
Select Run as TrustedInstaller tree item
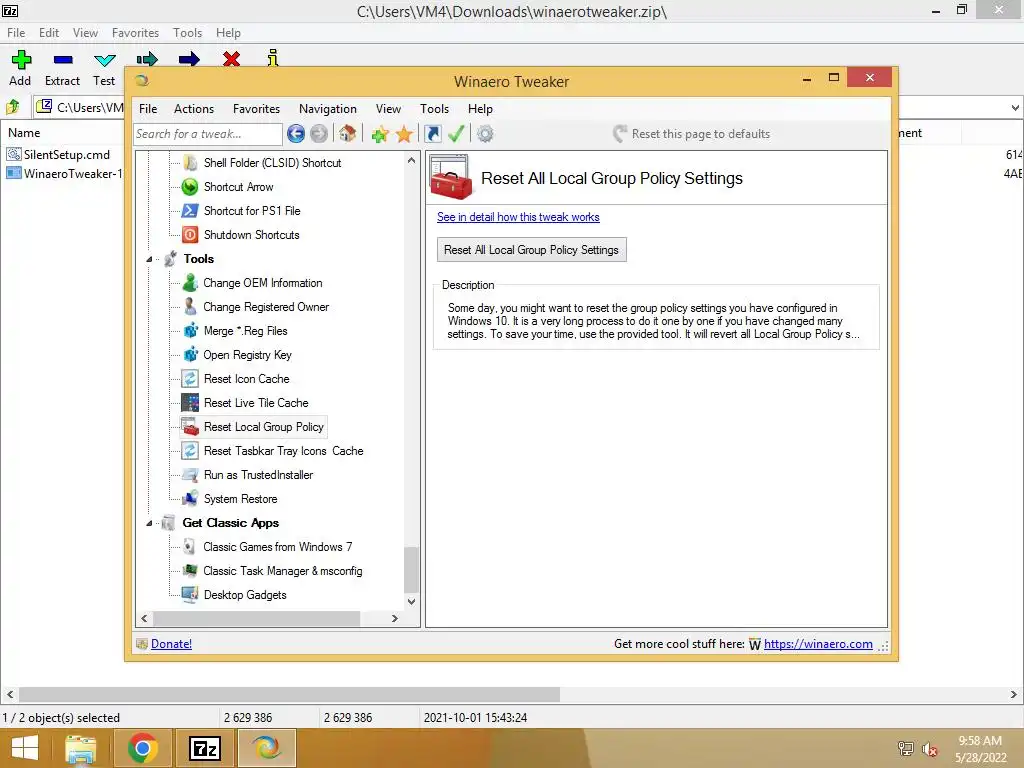pyautogui.click(x=258, y=475)
